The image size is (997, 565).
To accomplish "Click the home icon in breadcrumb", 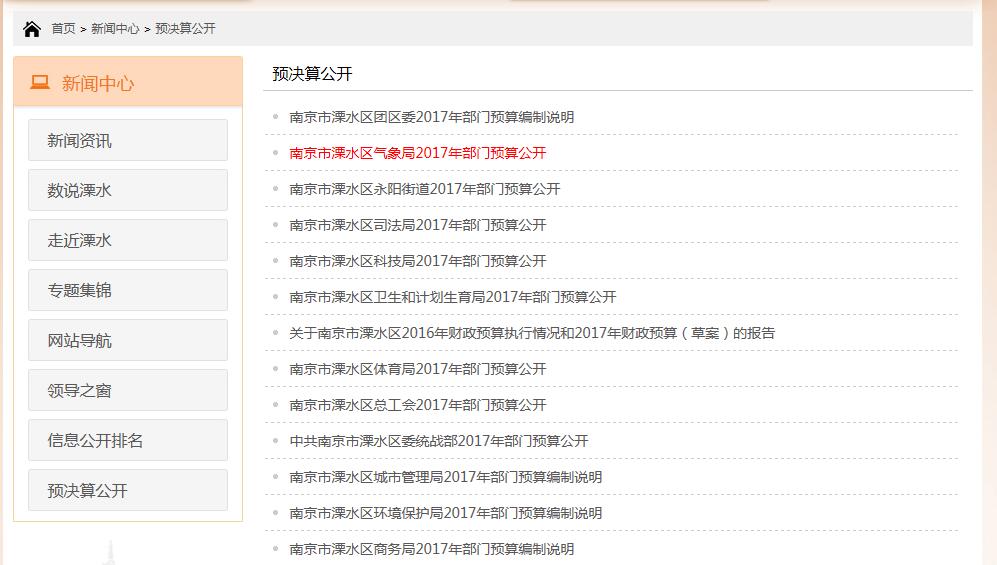I will (32, 29).
